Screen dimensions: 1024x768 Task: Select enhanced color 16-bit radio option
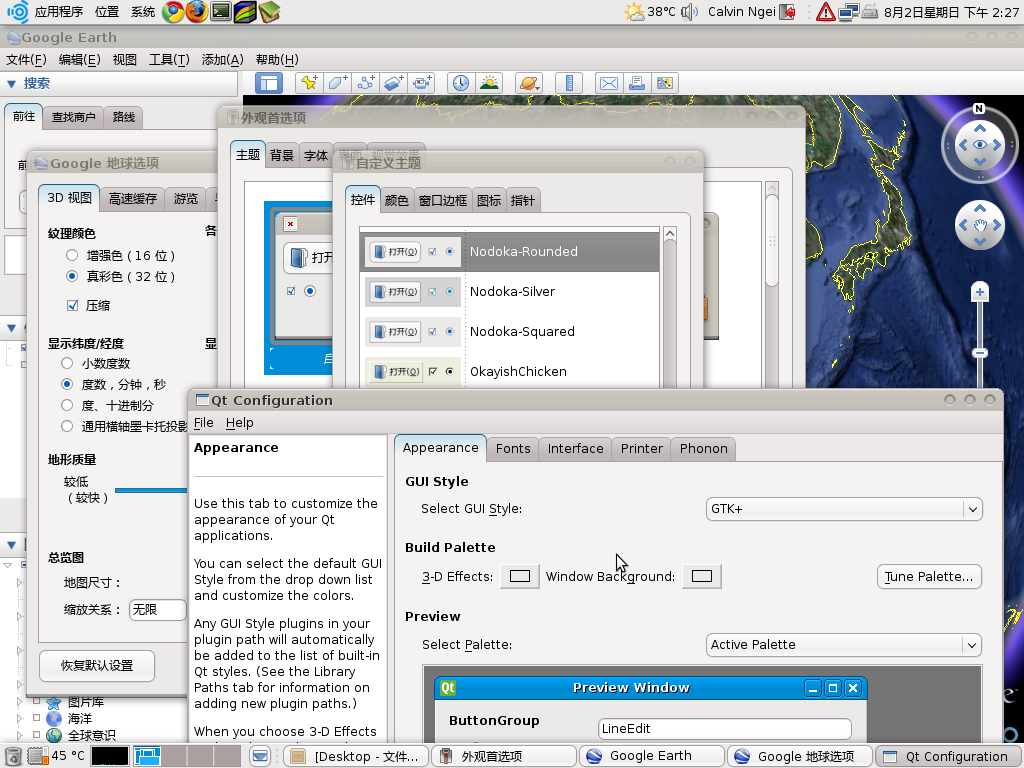(72, 255)
